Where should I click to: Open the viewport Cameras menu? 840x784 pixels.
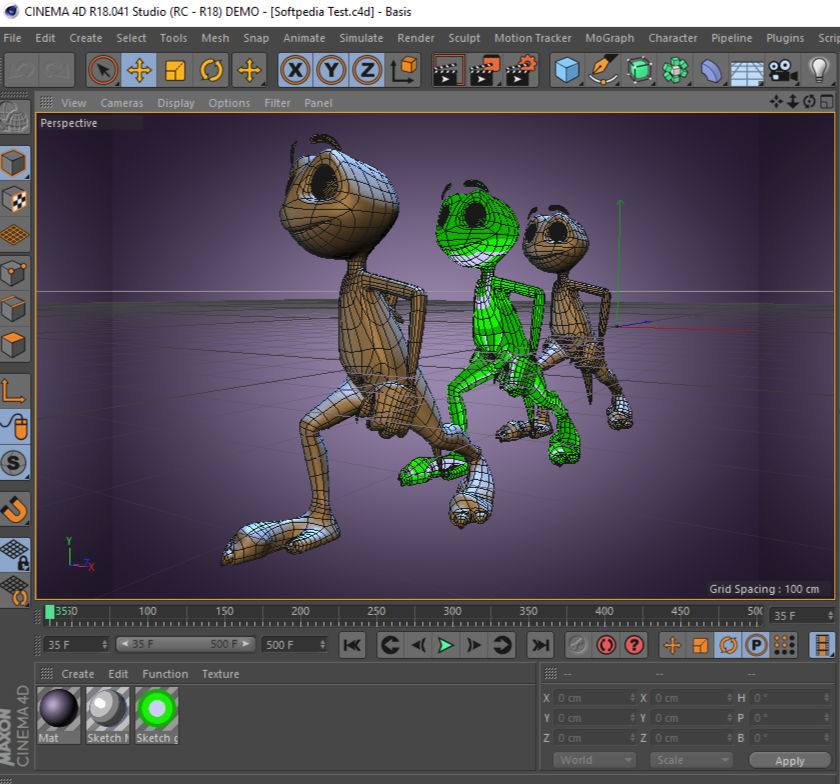click(122, 103)
